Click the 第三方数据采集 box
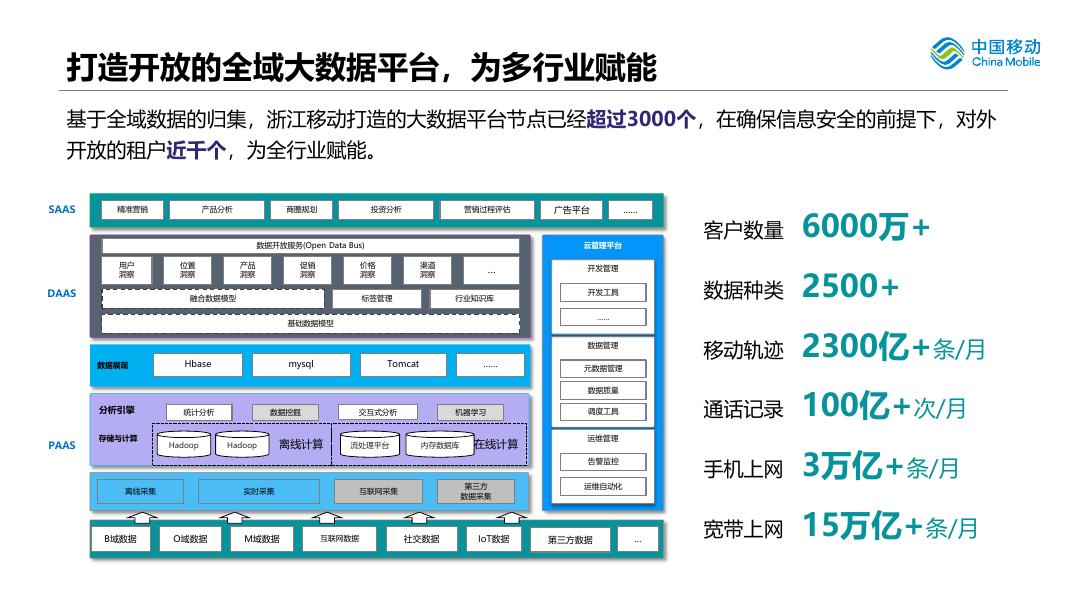 click(476, 491)
